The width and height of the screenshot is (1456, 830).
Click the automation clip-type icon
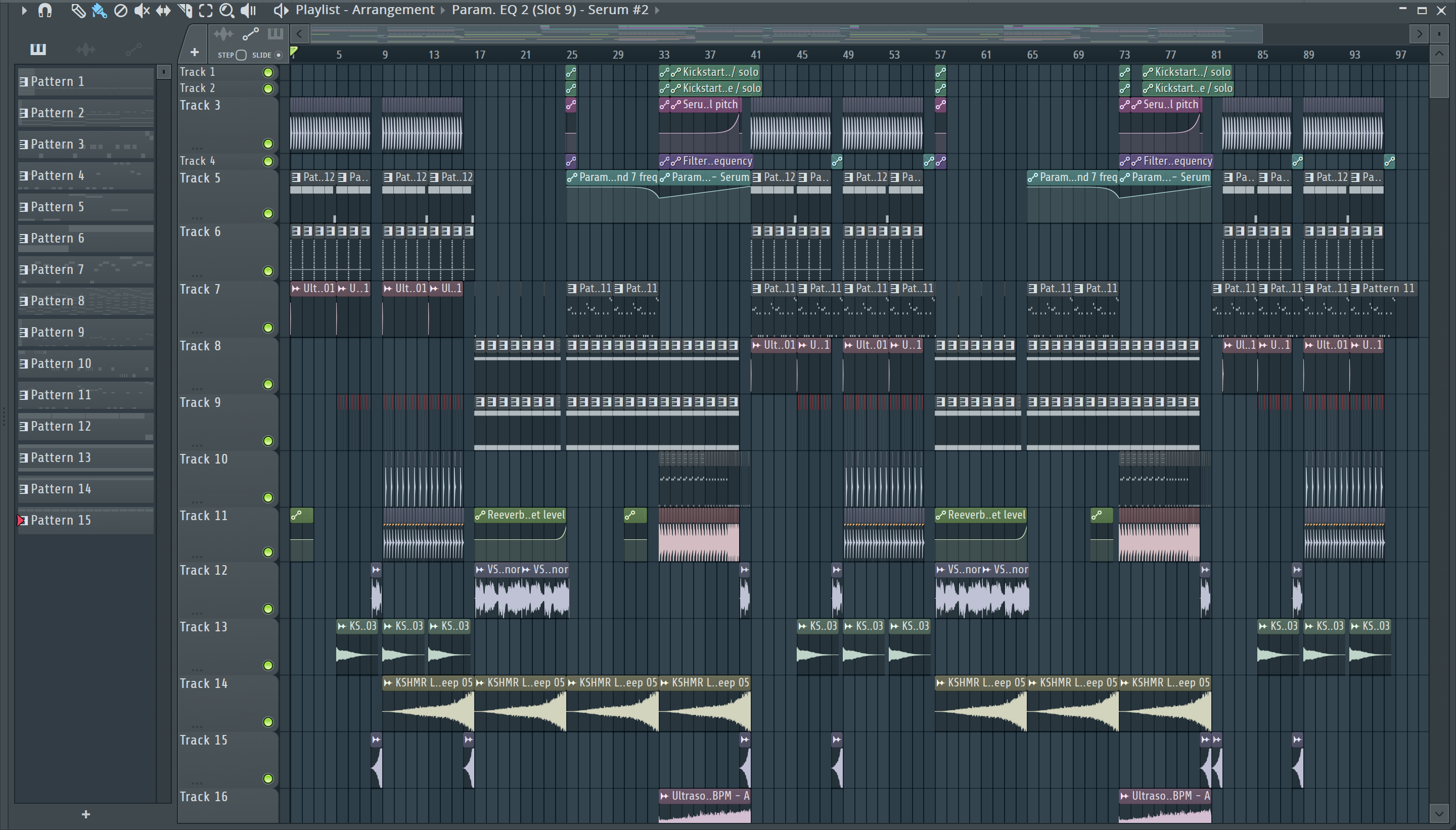pos(250,34)
